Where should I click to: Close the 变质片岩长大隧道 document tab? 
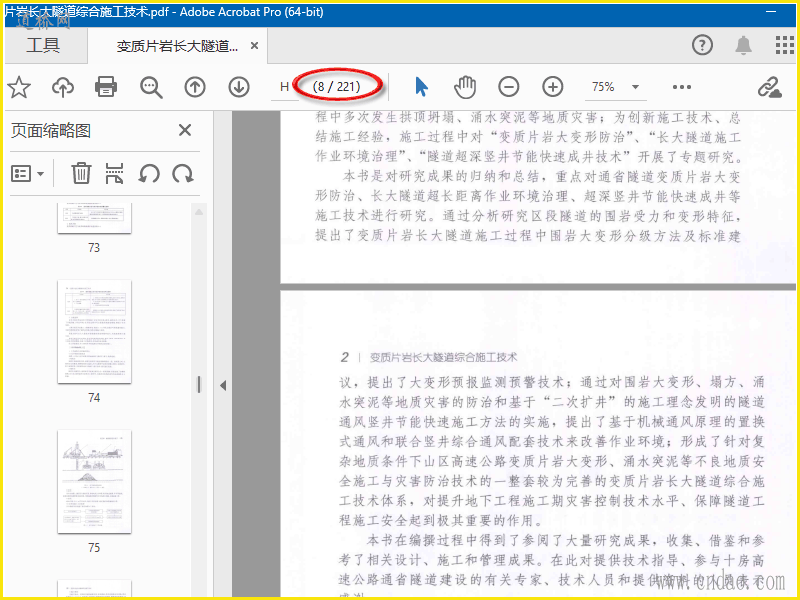coord(254,46)
